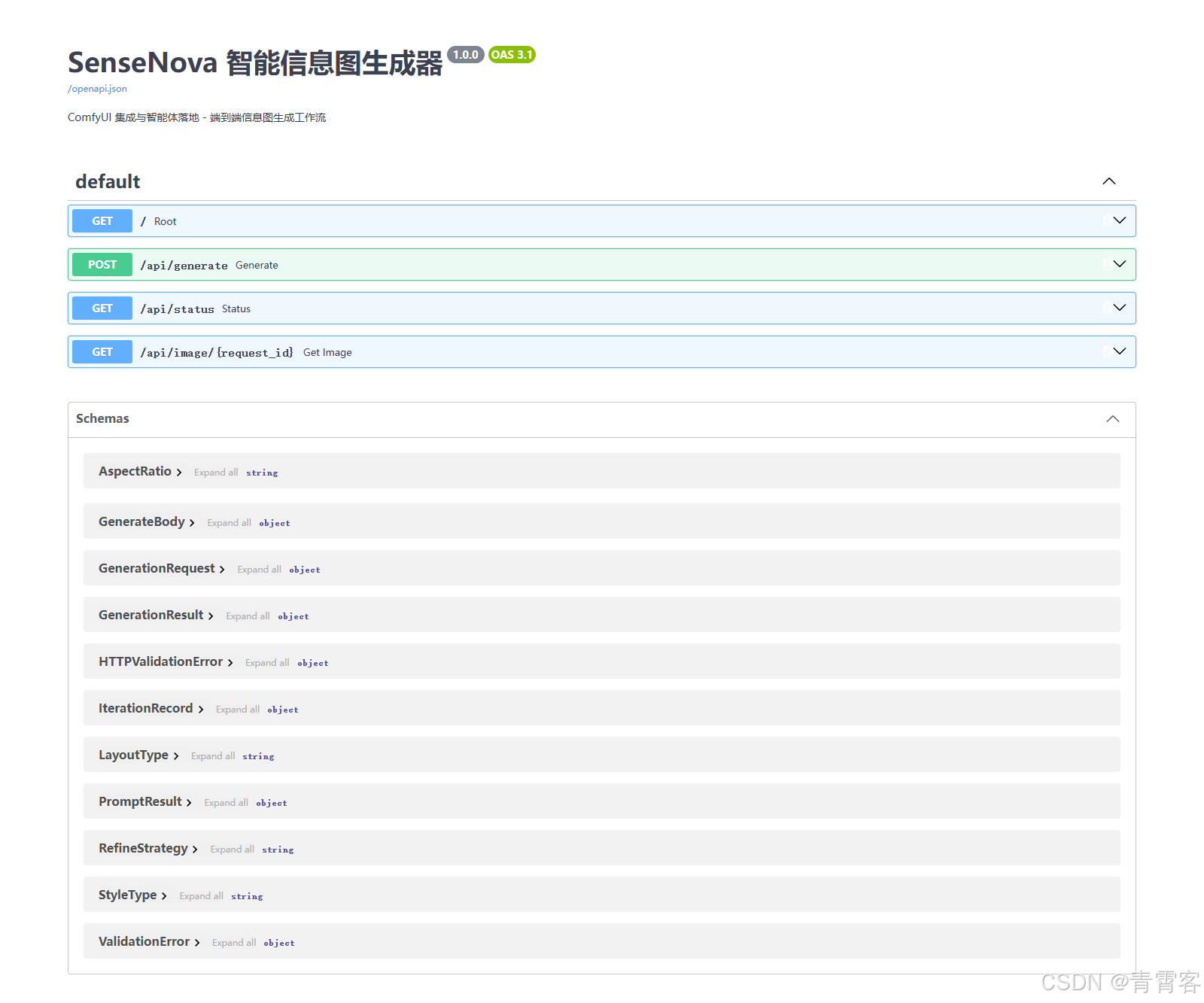Expand the StyleType schema
Image resolution: width=1204 pixels, height=1003 pixels.
[x=132, y=895]
